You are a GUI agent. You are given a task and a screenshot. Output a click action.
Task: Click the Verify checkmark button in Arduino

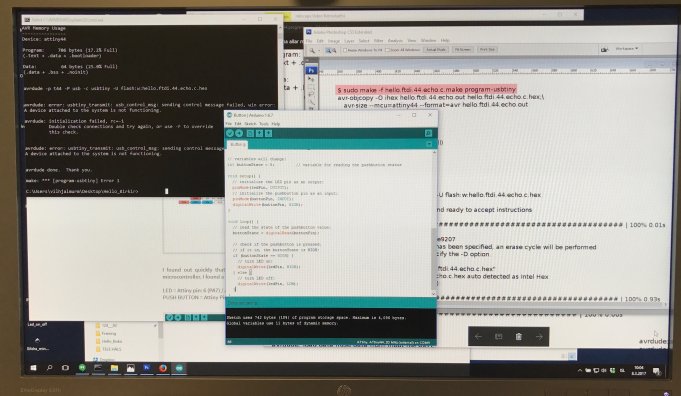230,133
